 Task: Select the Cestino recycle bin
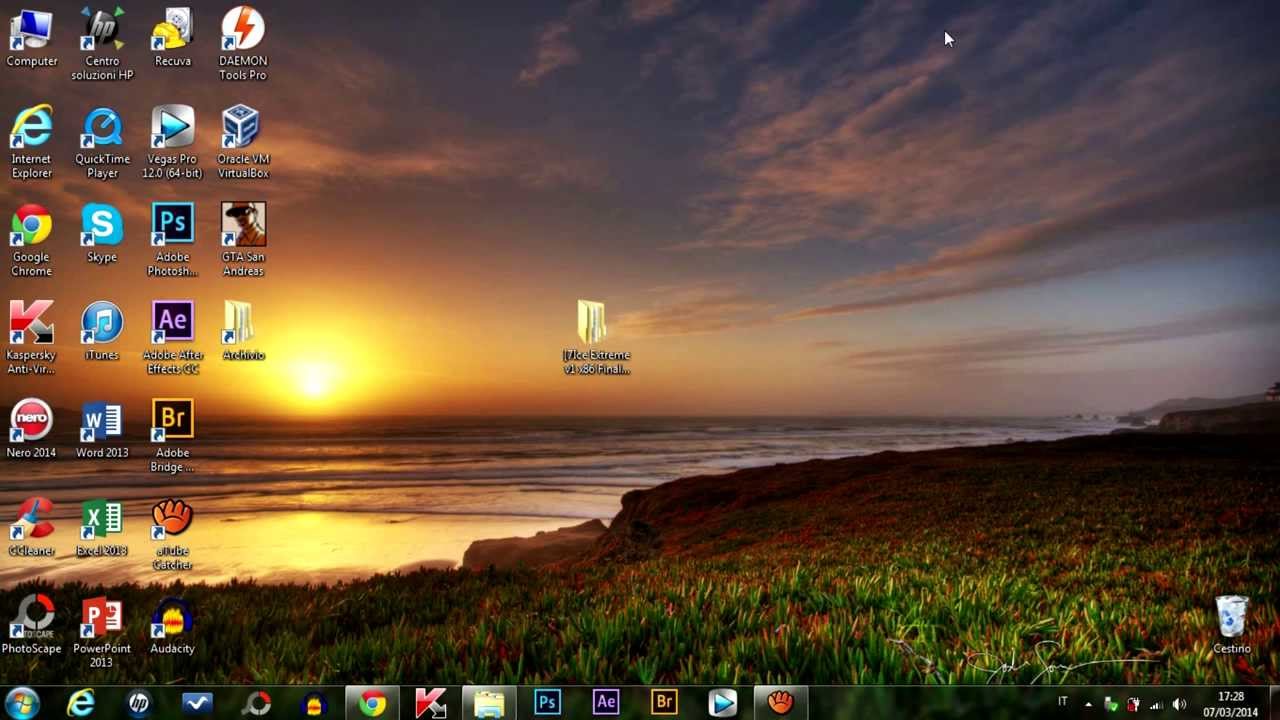pyautogui.click(x=1232, y=626)
